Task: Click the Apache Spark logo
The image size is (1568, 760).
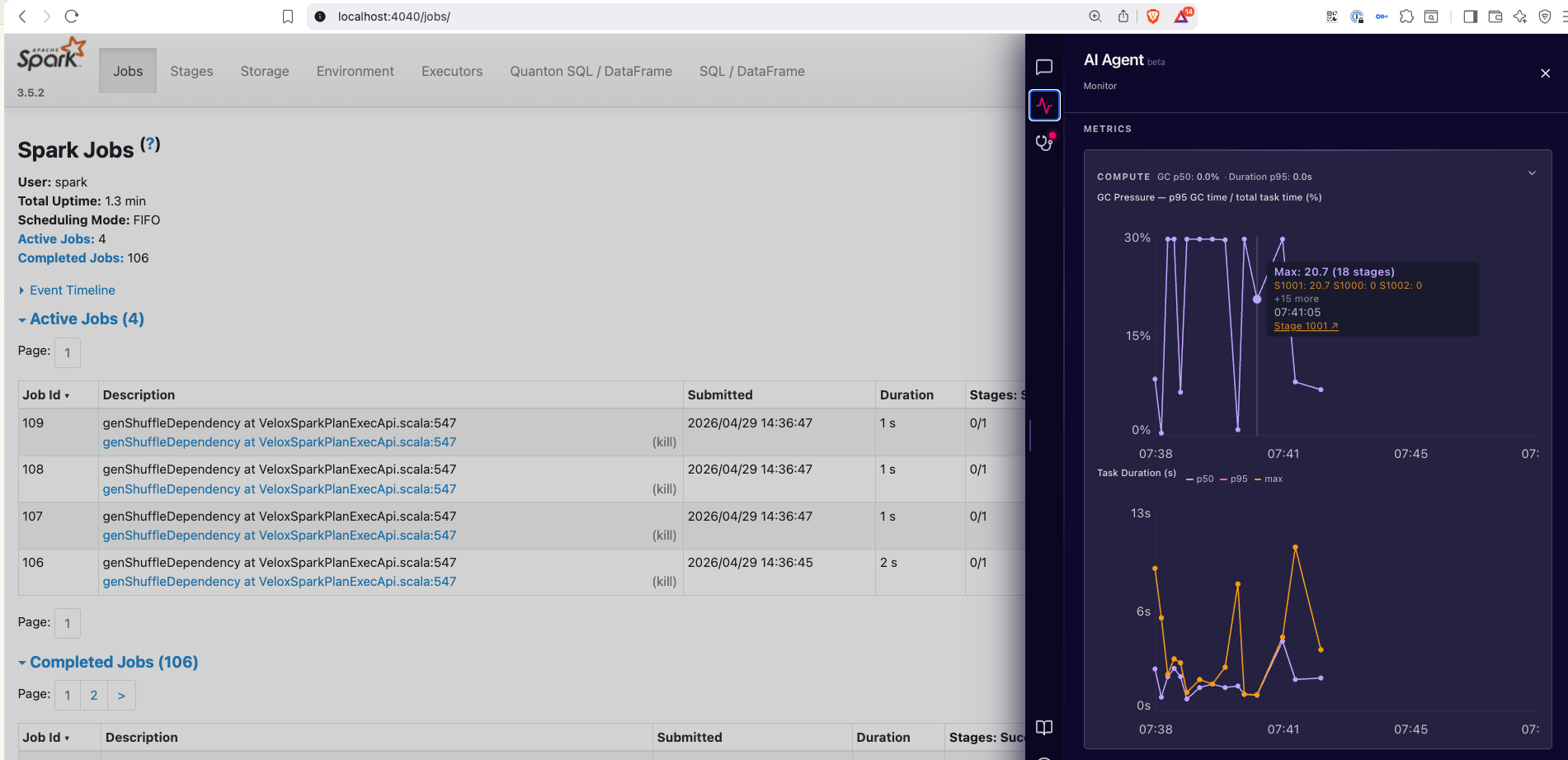Action: tap(51, 54)
